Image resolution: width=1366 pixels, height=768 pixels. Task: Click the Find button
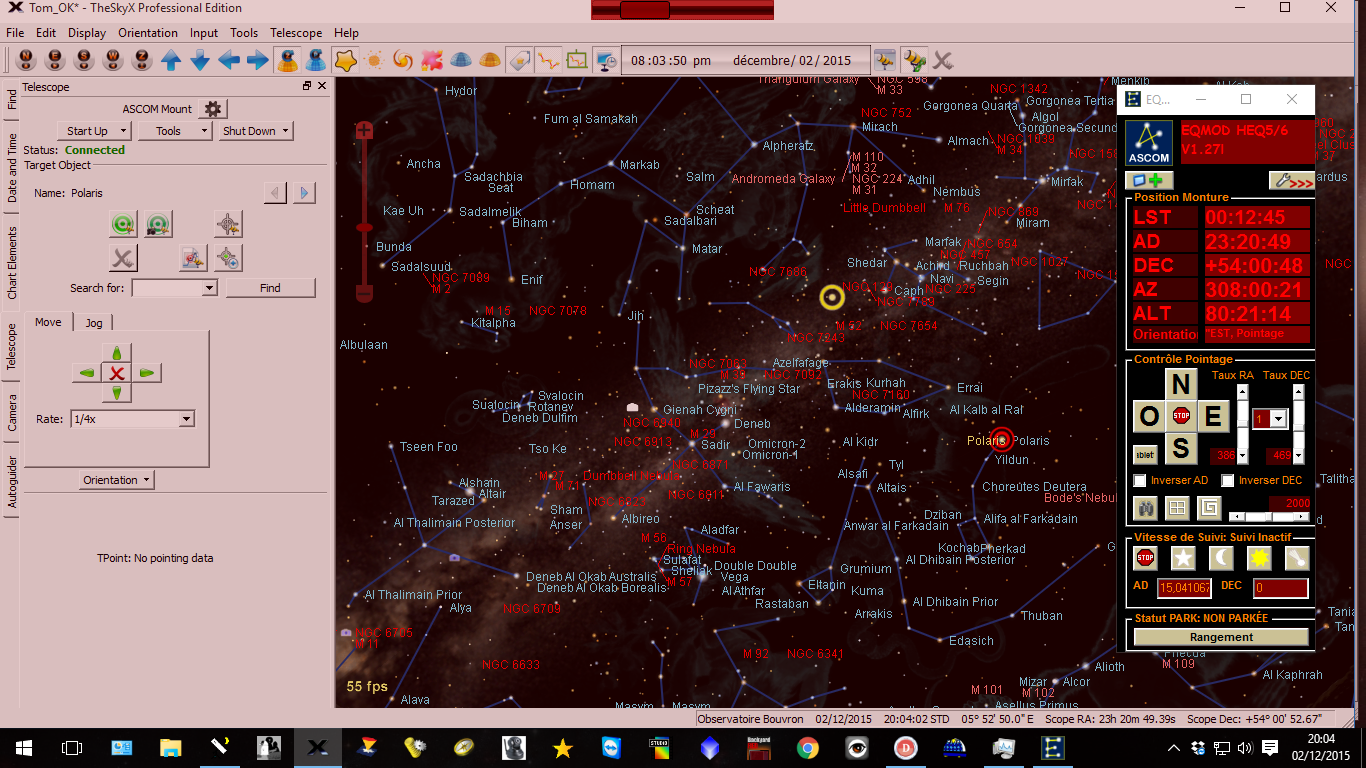tap(270, 288)
